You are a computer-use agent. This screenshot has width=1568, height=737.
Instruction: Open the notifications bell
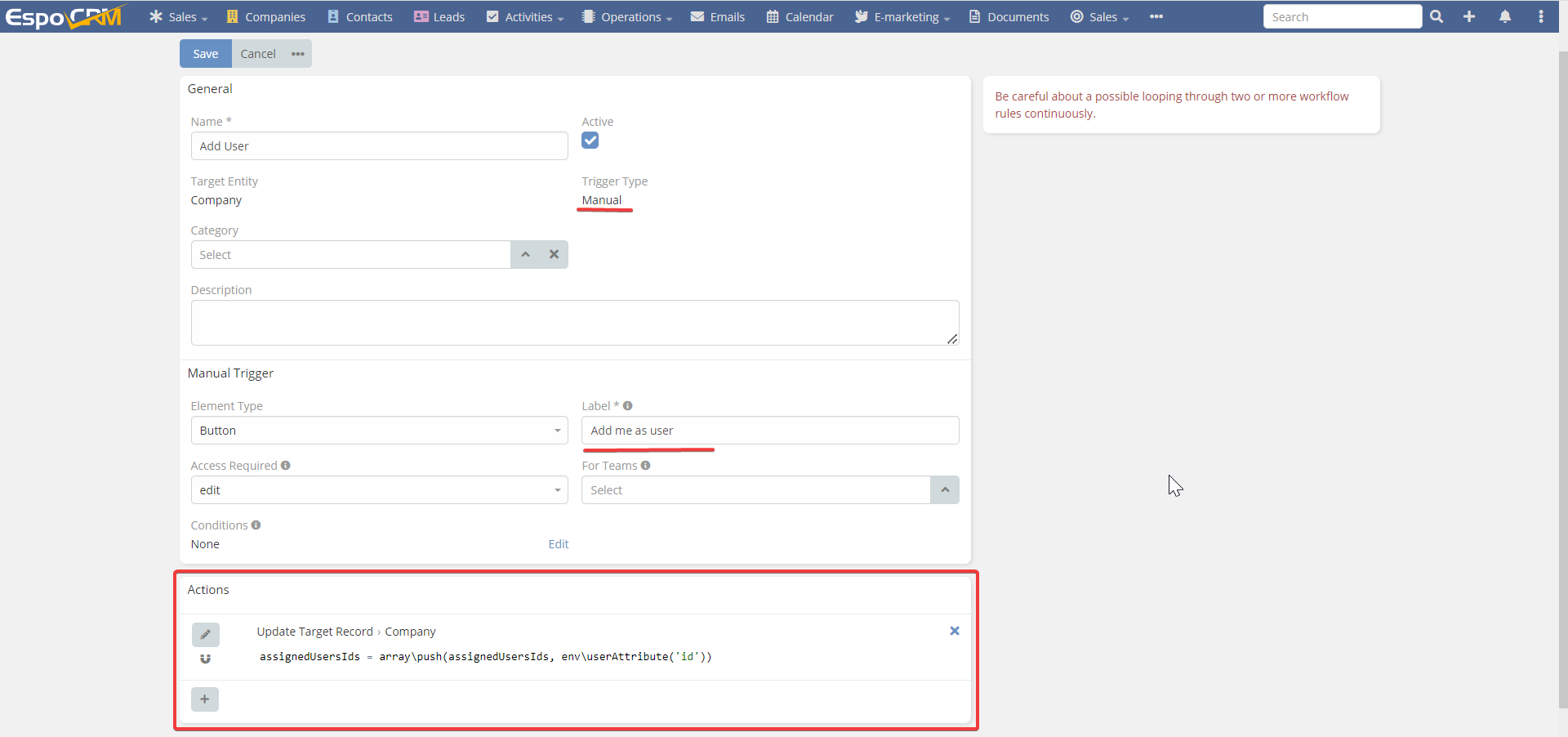click(1505, 16)
